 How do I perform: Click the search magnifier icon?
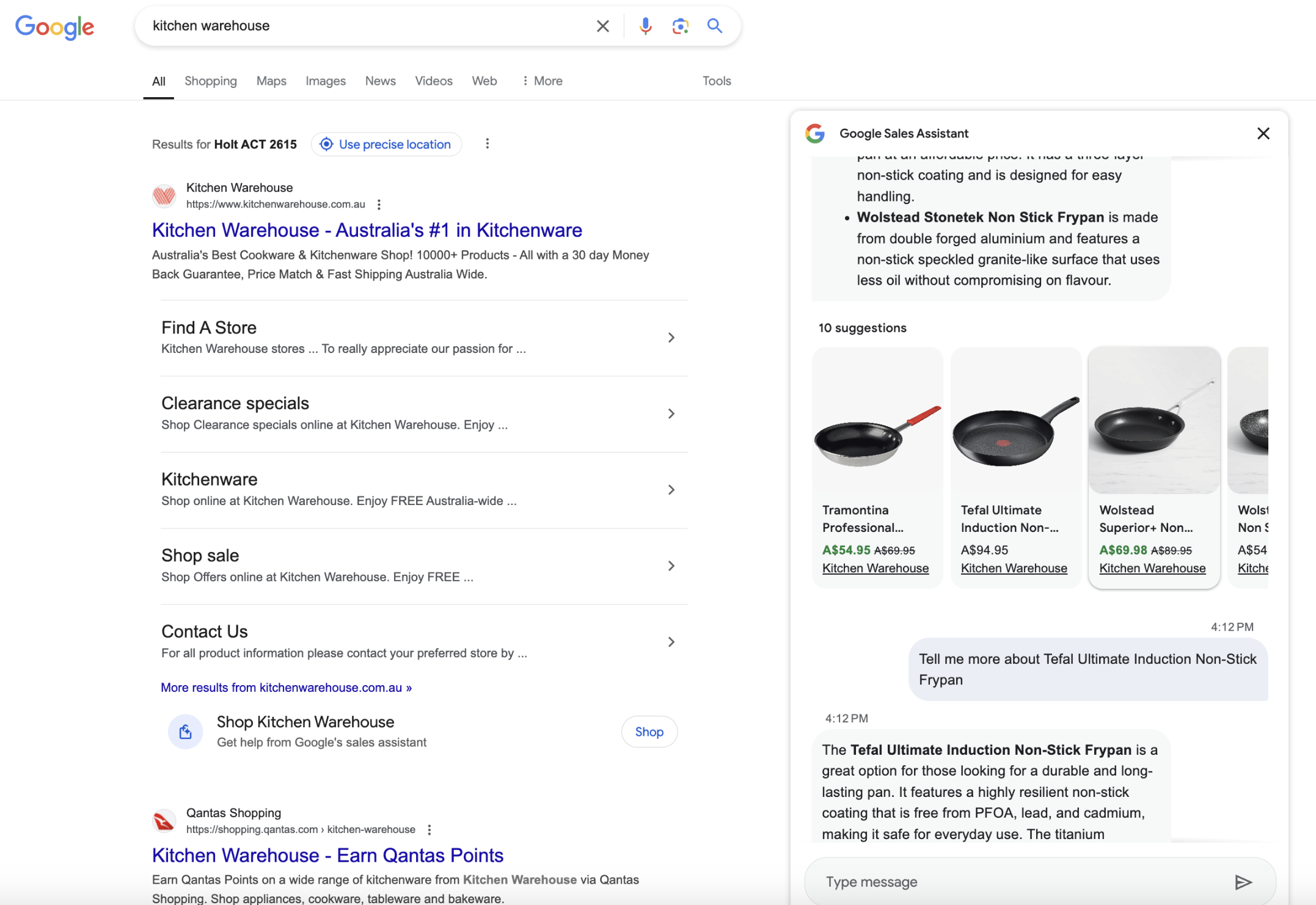[714, 26]
